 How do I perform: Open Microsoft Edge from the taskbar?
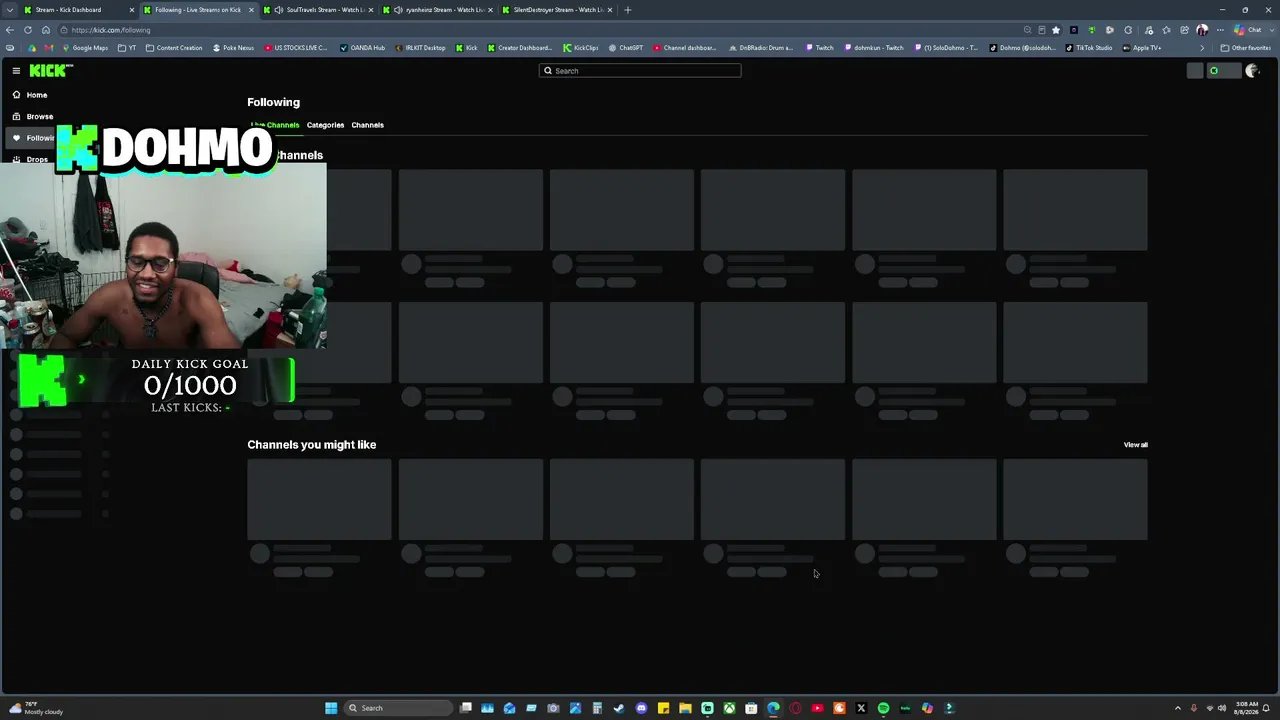(x=773, y=708)
